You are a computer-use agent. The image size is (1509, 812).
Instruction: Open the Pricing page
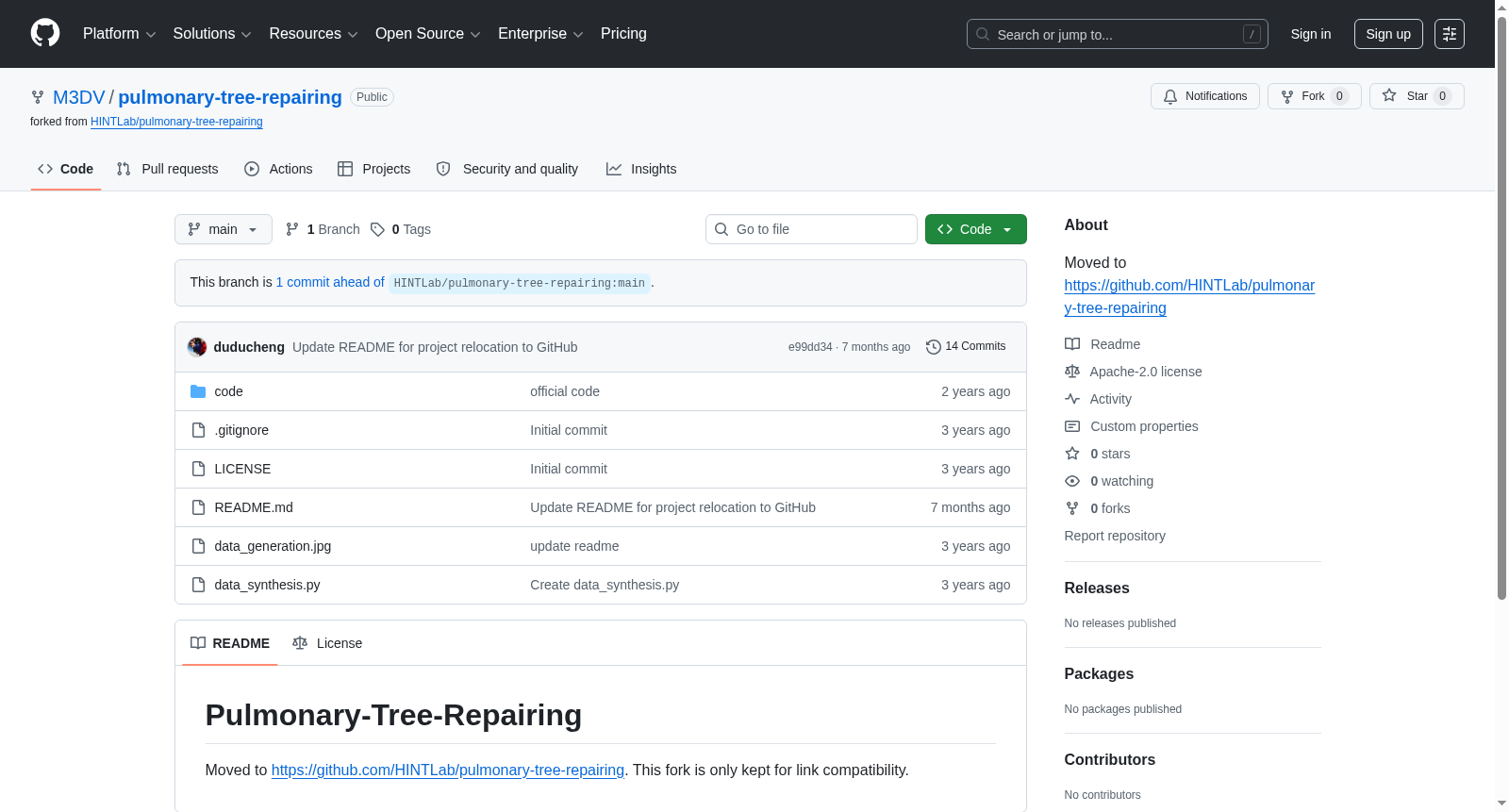pos(623,34)
